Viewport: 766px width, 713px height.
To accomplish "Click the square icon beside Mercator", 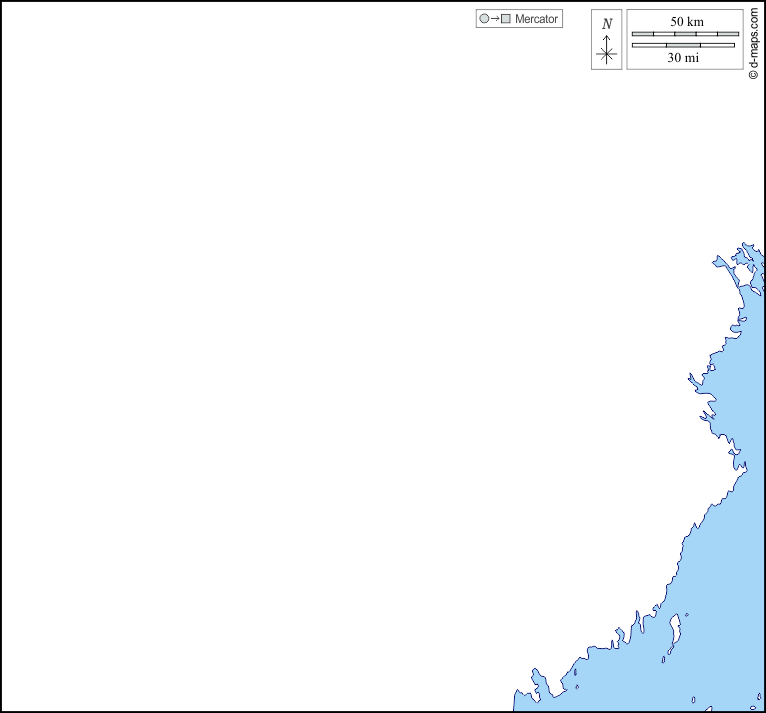I will [x=506, y=19].
